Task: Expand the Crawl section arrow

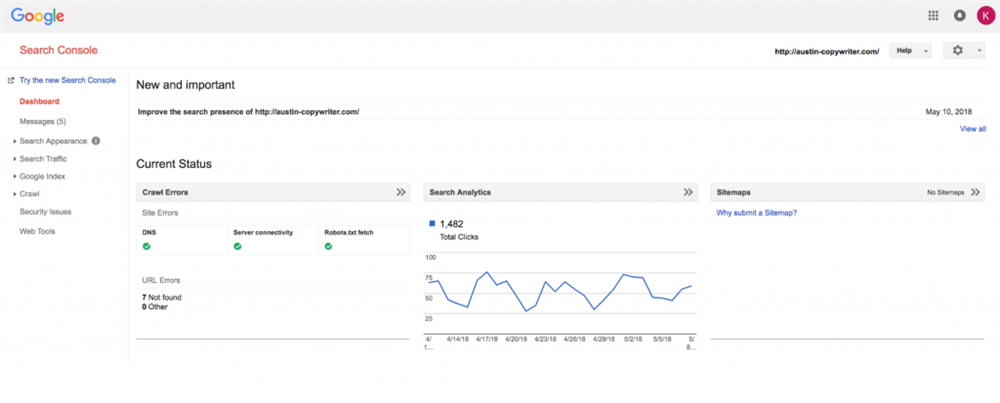Action: (x=14, y=194)
